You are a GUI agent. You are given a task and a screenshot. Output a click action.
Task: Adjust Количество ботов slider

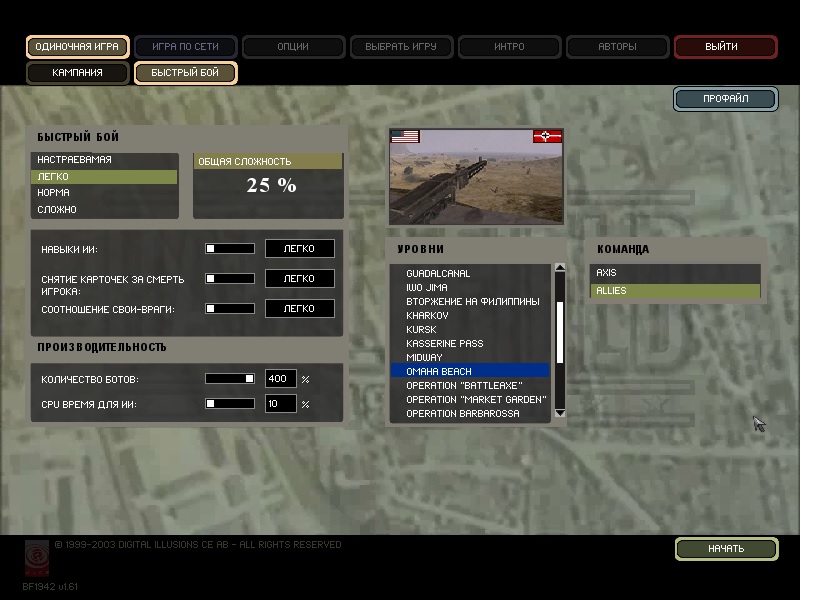click(x=230, y=379)
